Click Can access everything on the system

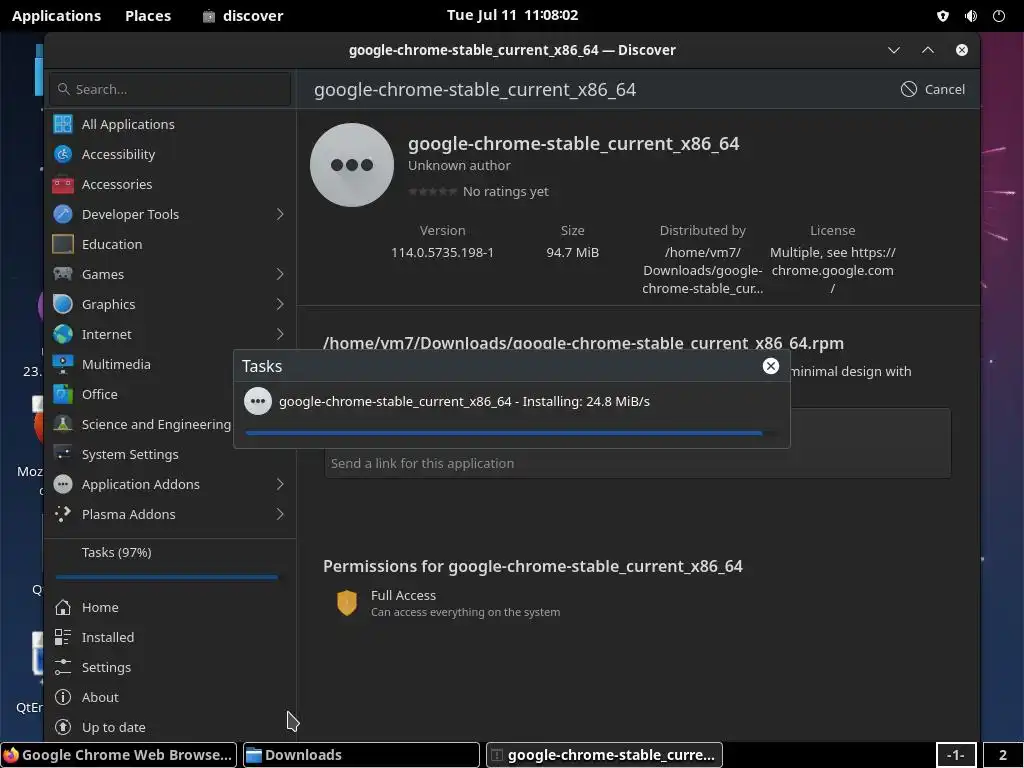point(466,613)
